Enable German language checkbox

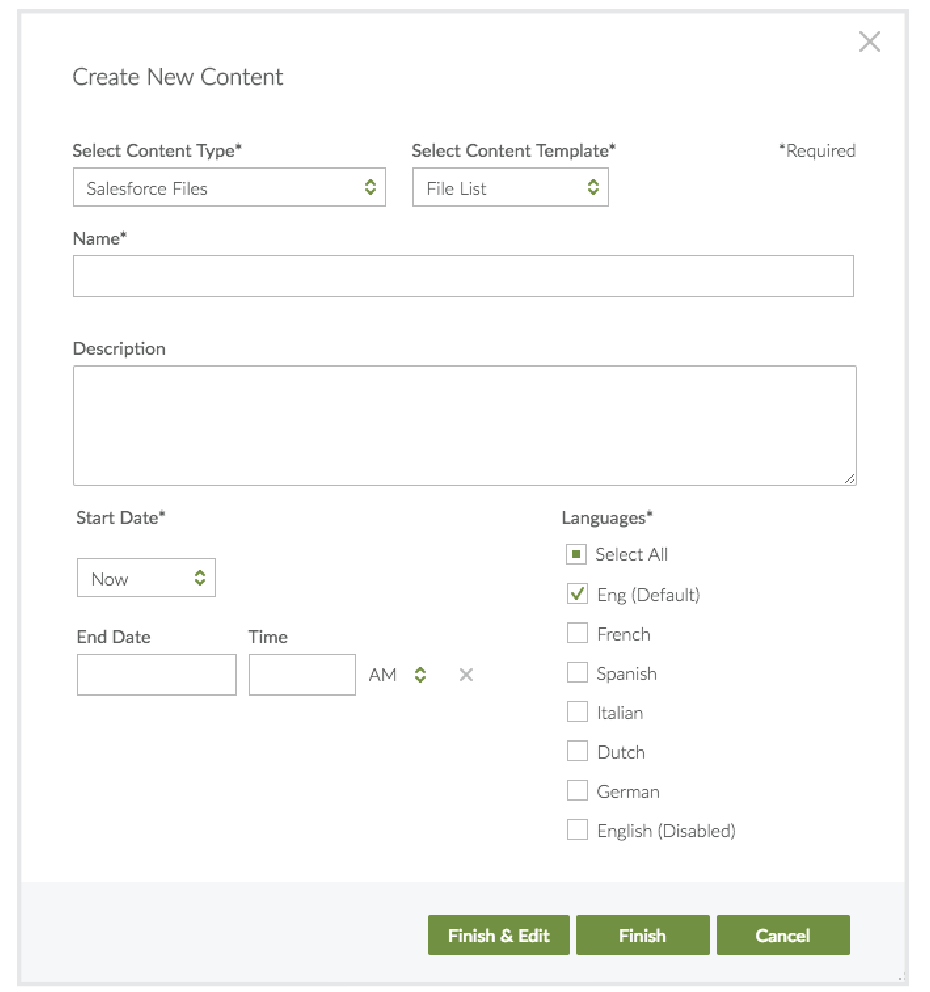click(x=577, y=791)
